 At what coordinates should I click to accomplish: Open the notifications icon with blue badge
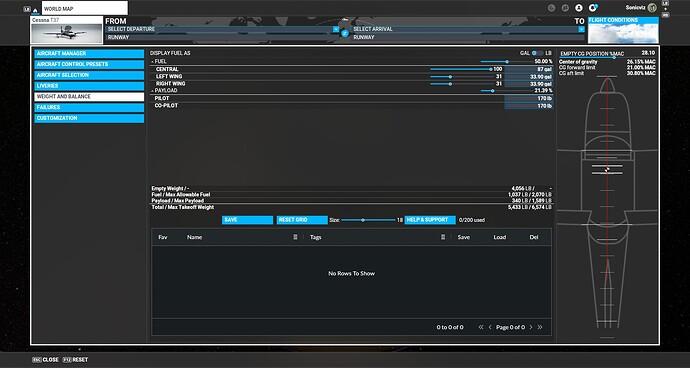click(x=593, y=8)
